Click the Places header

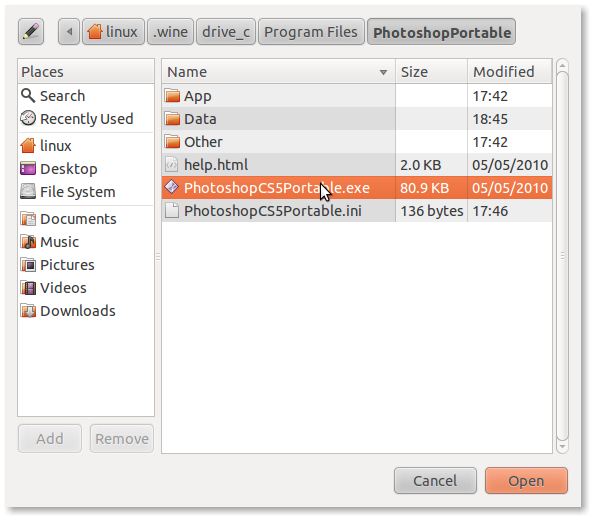pyautogui.click(x=86, y=72)
